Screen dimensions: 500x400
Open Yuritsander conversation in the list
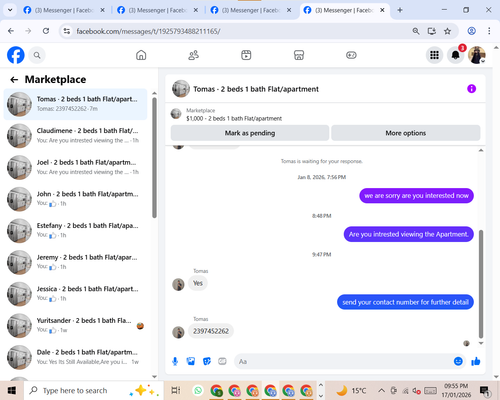(75, 326)
